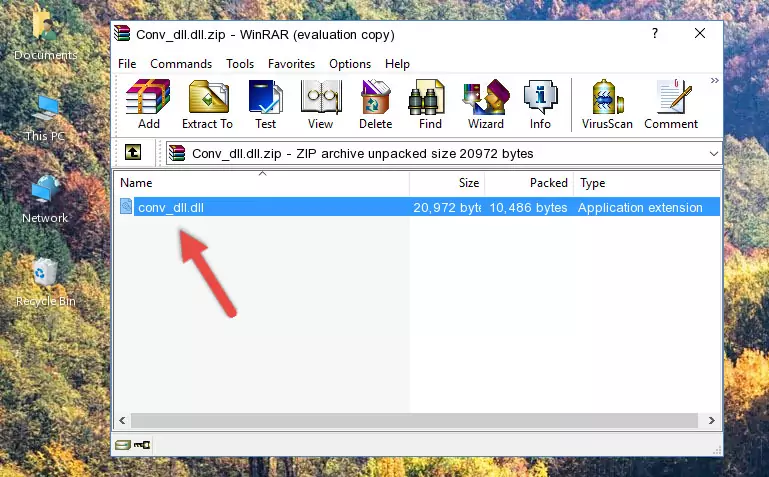Sort by the Name column header
The image size is (769, 477).
tap(262, 183)
